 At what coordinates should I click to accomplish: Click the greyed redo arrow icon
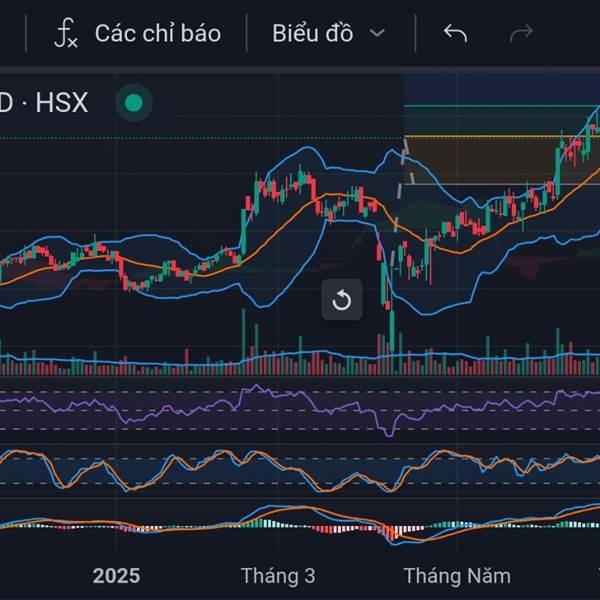(x=521, y=33)
